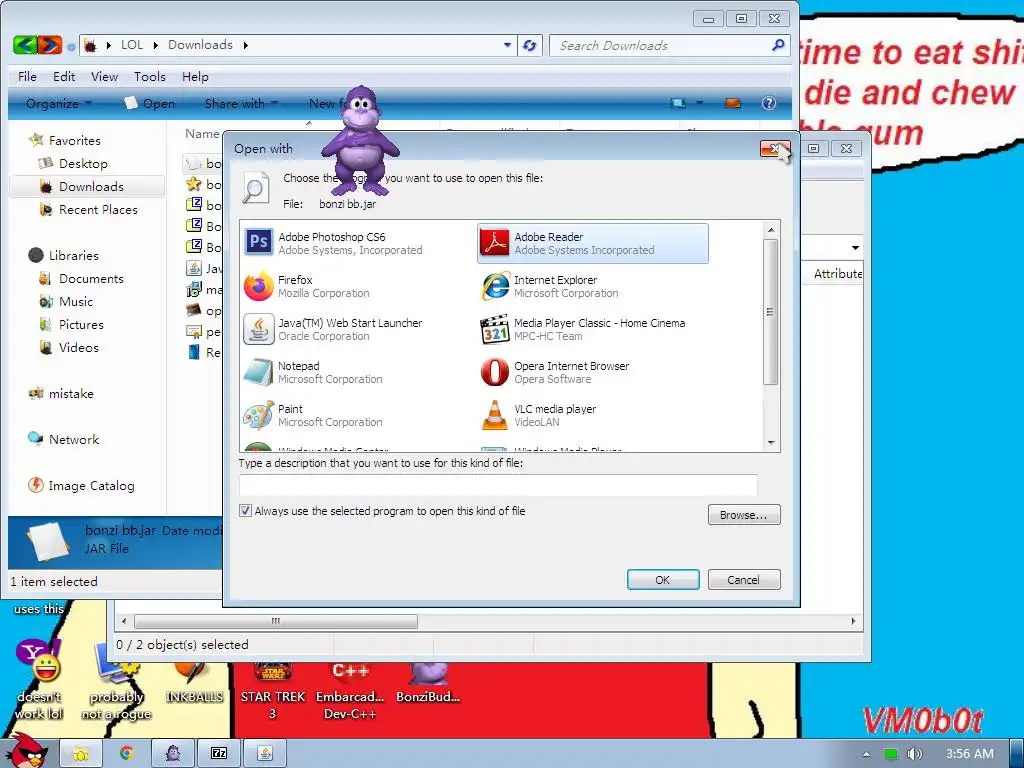Viewport: 1024px width, 768px height.
Task: Select Internet Explorer program icon
Action: (x=496, y=287)
